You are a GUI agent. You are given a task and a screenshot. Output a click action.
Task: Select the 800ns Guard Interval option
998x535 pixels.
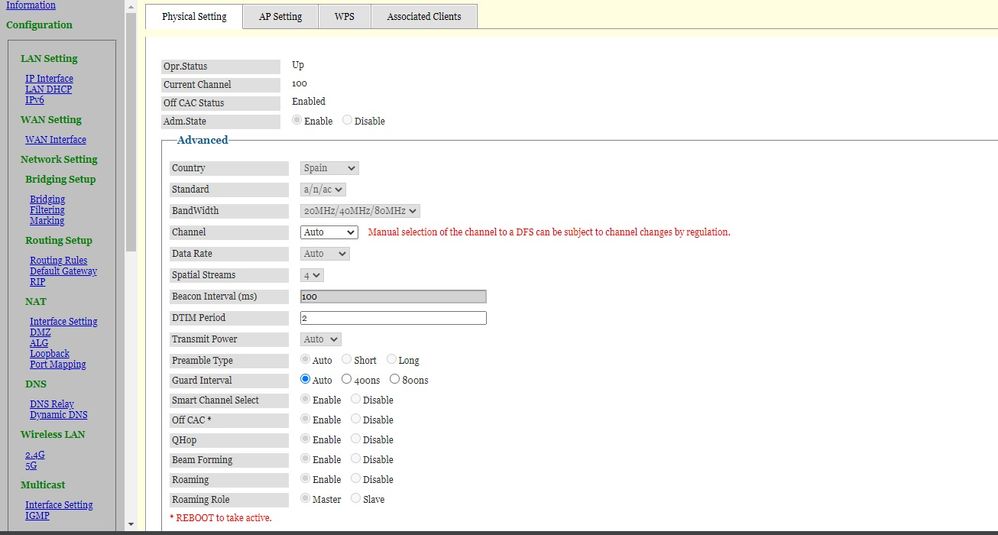pos(395,380)
